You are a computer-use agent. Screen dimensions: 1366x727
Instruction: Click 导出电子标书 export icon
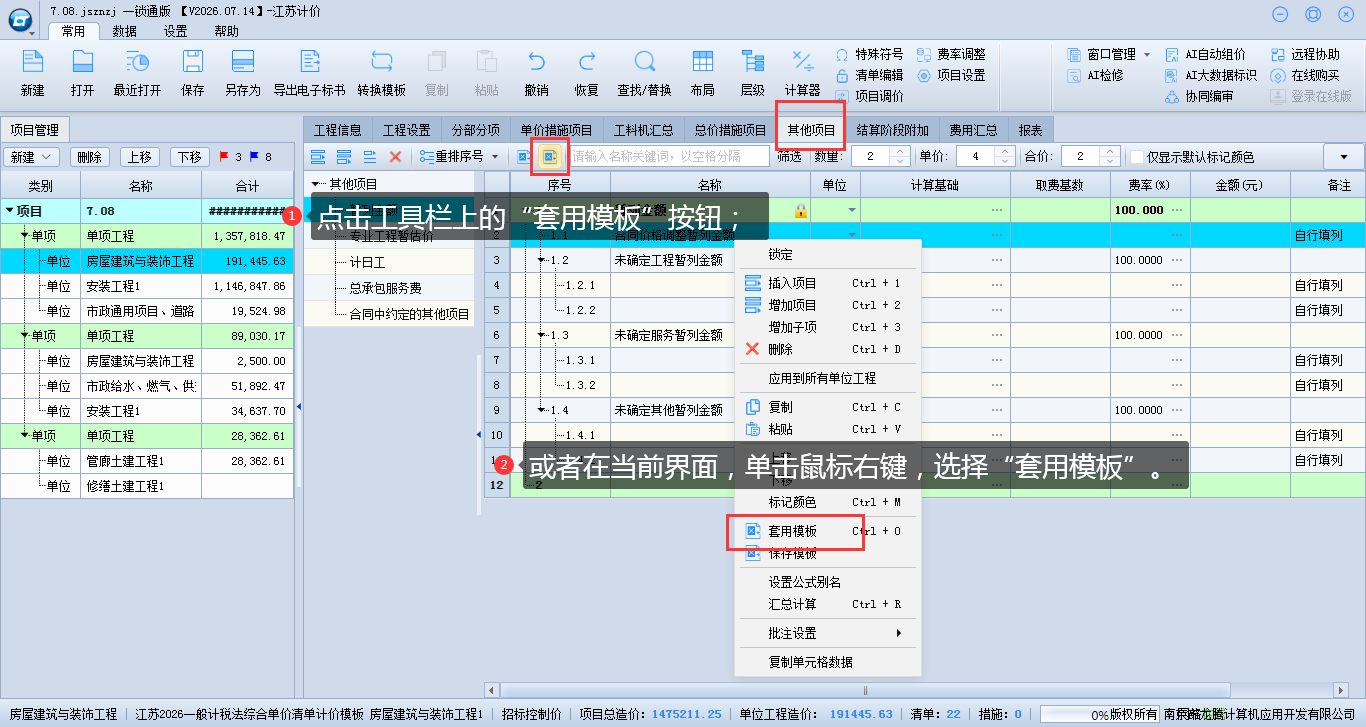click(x=309, y=72)
